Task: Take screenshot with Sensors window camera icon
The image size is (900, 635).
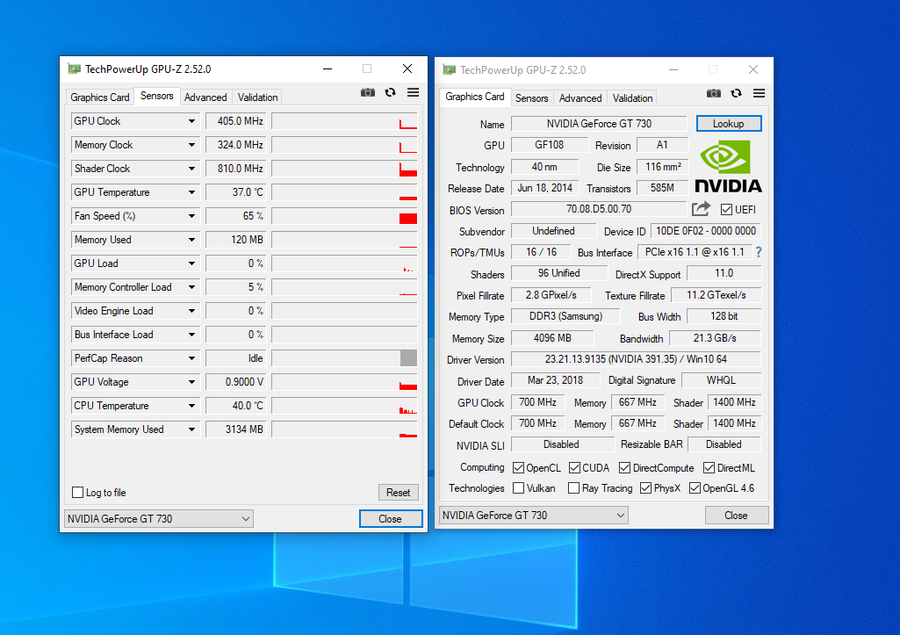Action: coord(367,92)
